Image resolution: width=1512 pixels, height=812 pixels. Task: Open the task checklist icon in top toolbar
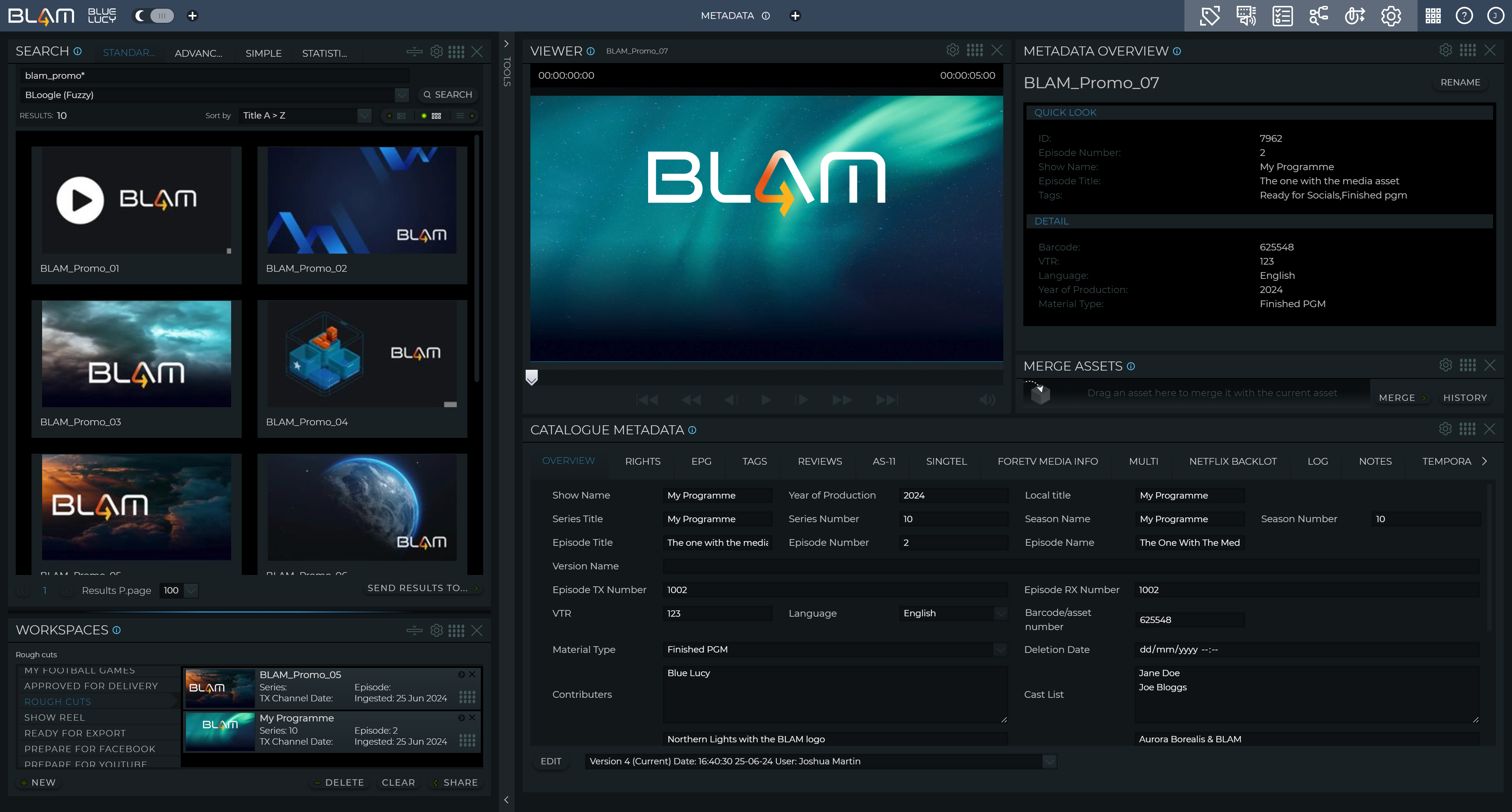(1282, 16)
